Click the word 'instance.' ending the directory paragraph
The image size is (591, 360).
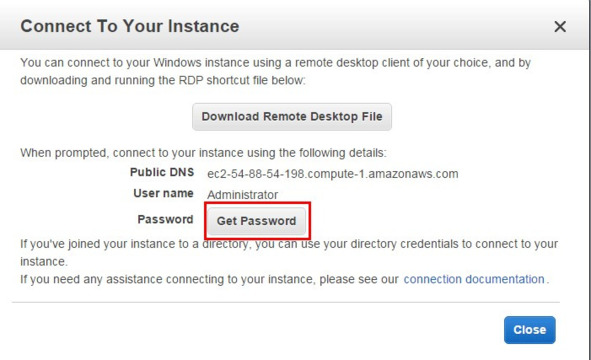(44, 262)
